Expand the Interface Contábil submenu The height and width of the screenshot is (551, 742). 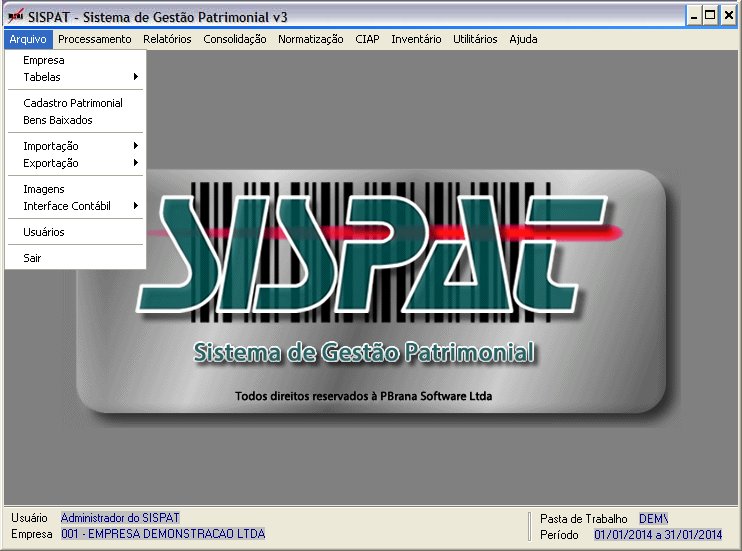[x=75, y=206]
